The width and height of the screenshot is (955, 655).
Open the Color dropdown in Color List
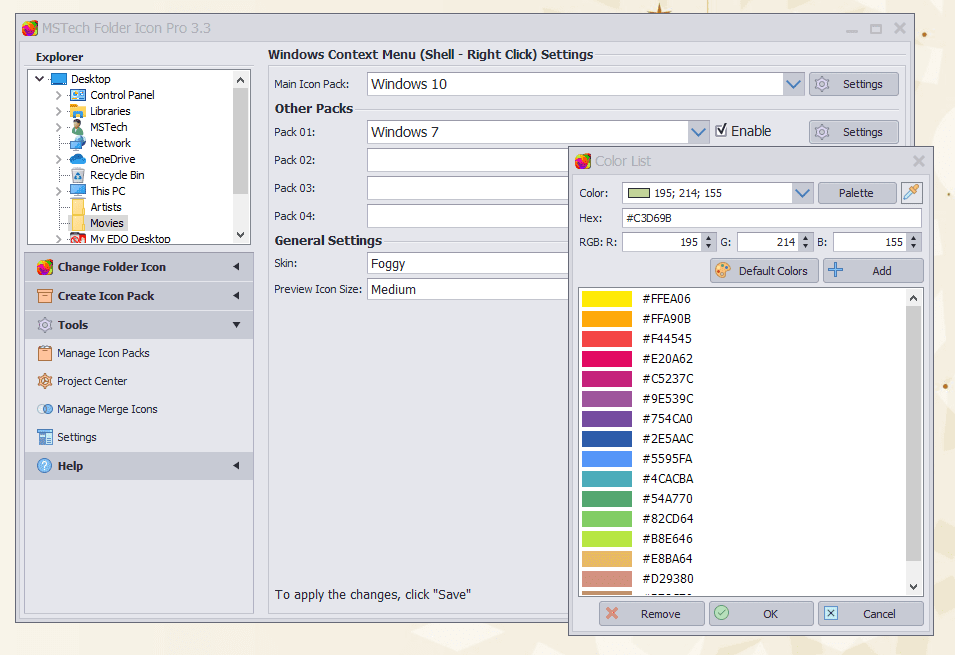(x=802, y=193)
